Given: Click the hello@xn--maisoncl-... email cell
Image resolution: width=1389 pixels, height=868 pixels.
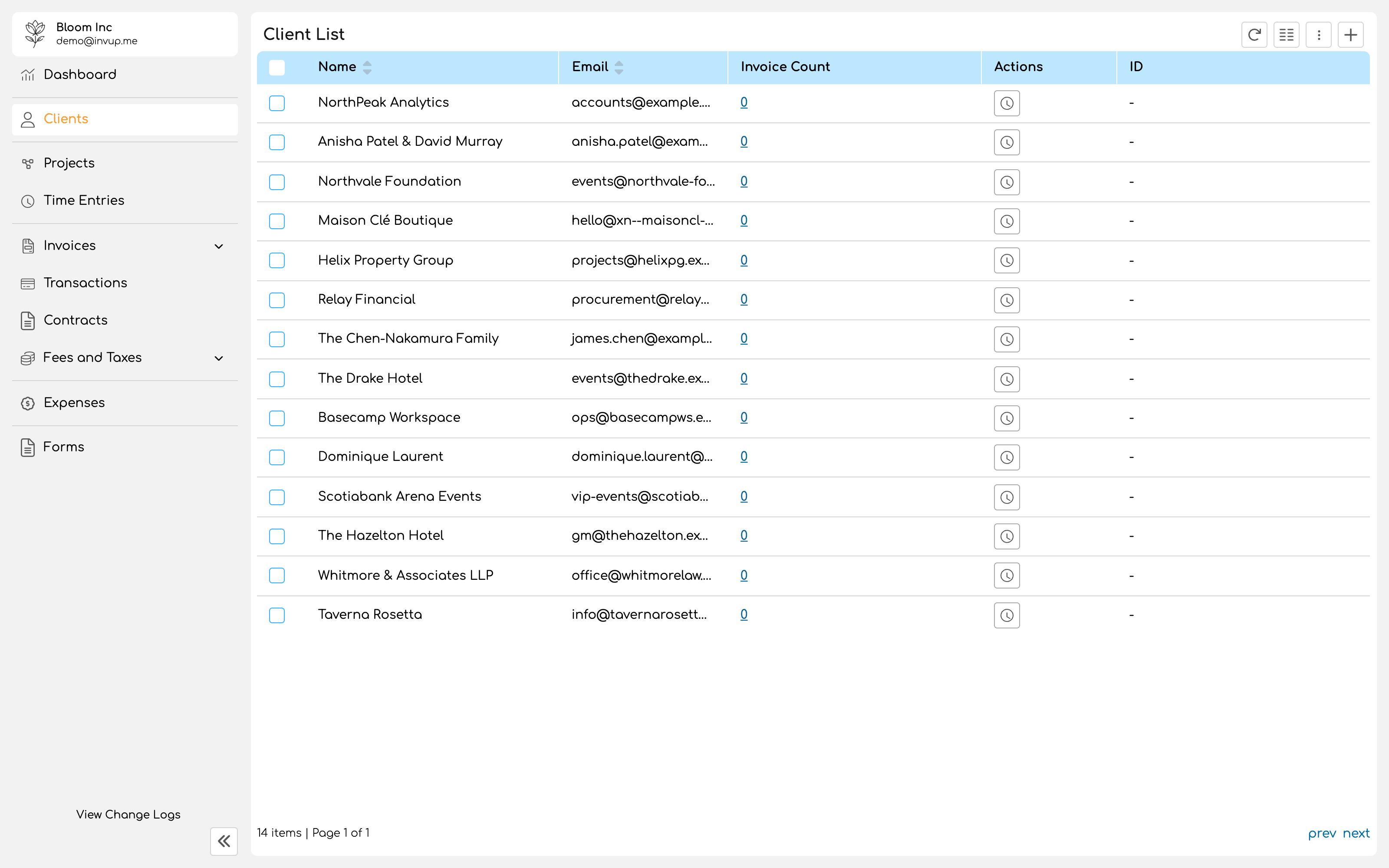Looking at the screenshot, I should pos(642,220).
